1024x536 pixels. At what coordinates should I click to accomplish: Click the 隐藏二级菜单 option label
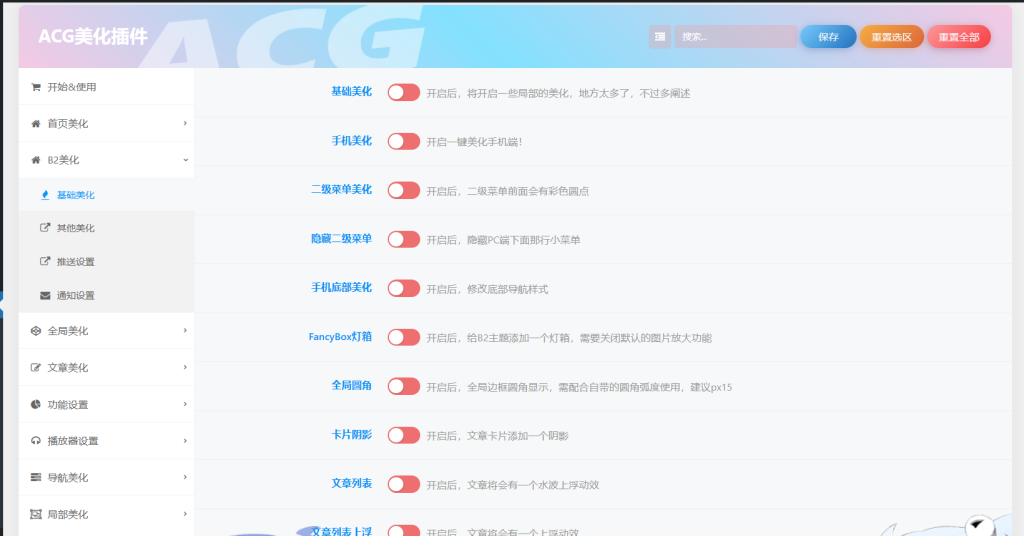click(342, 238)
